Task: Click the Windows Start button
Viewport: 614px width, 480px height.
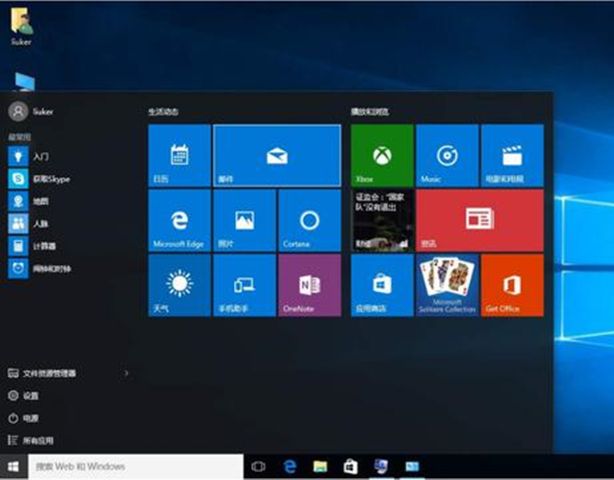Action: [x=13, y=466]
